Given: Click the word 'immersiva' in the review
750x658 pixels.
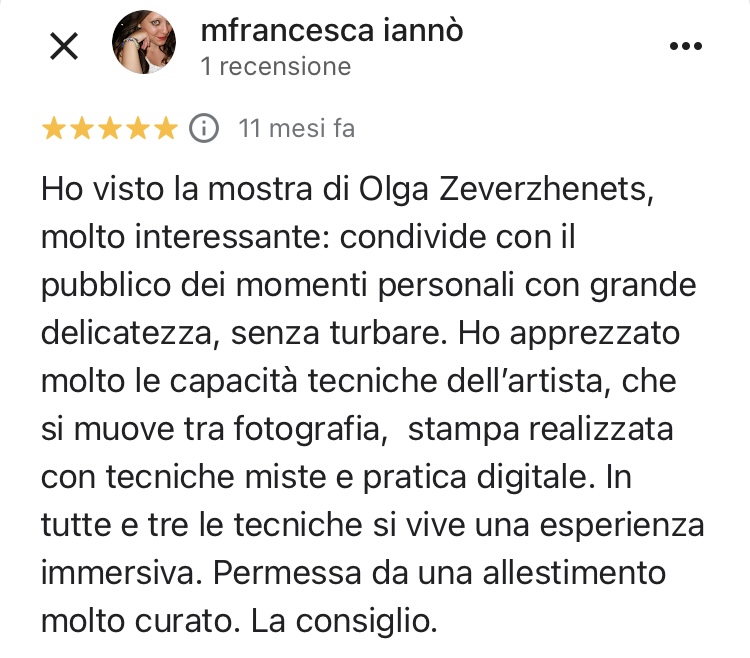Looking at the screenshot, I should click(x=118, y=573).
